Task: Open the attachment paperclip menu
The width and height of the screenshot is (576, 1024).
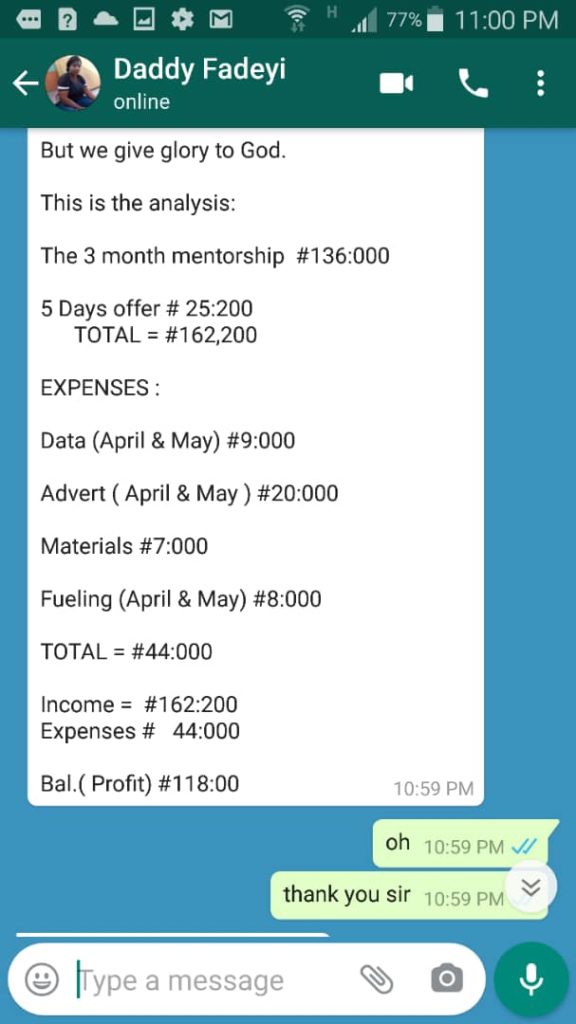Action: tap(377, 980)
